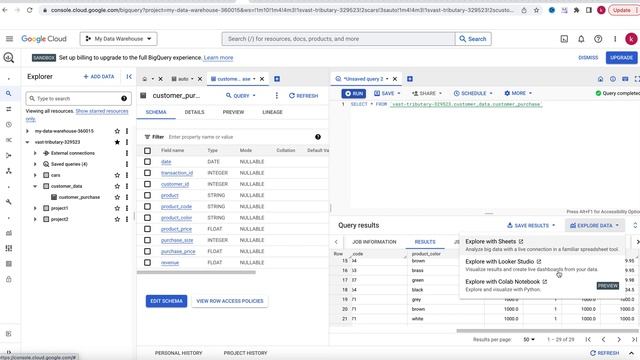Image resolution: width=640 pixels, height=360 pixels.
Task: Click the Upgrade button
Action: 621,58
